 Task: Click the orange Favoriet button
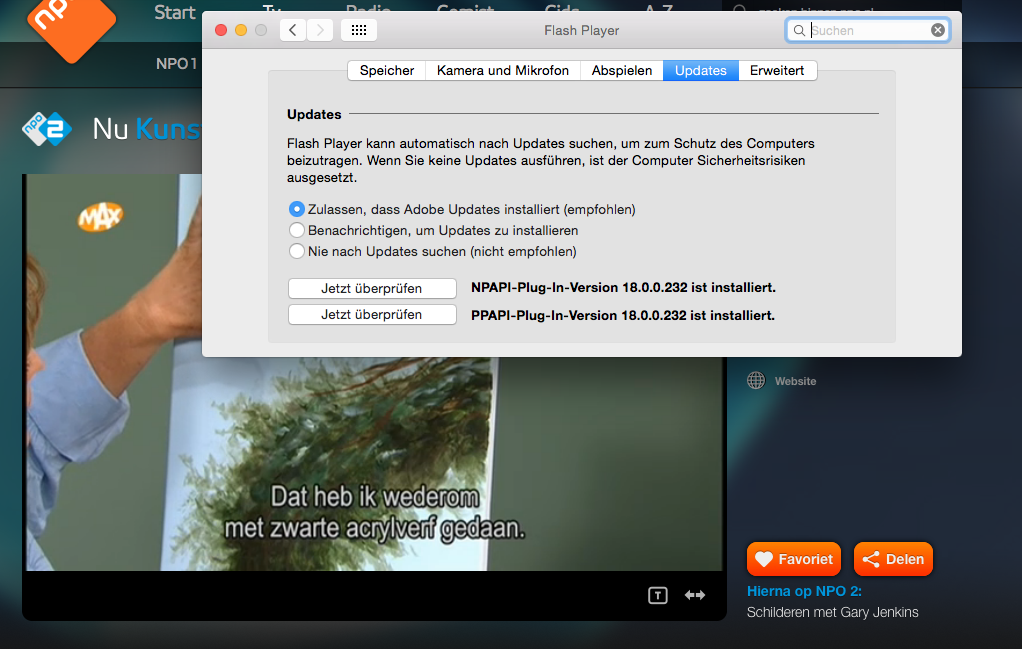click(x=794, y=559)
